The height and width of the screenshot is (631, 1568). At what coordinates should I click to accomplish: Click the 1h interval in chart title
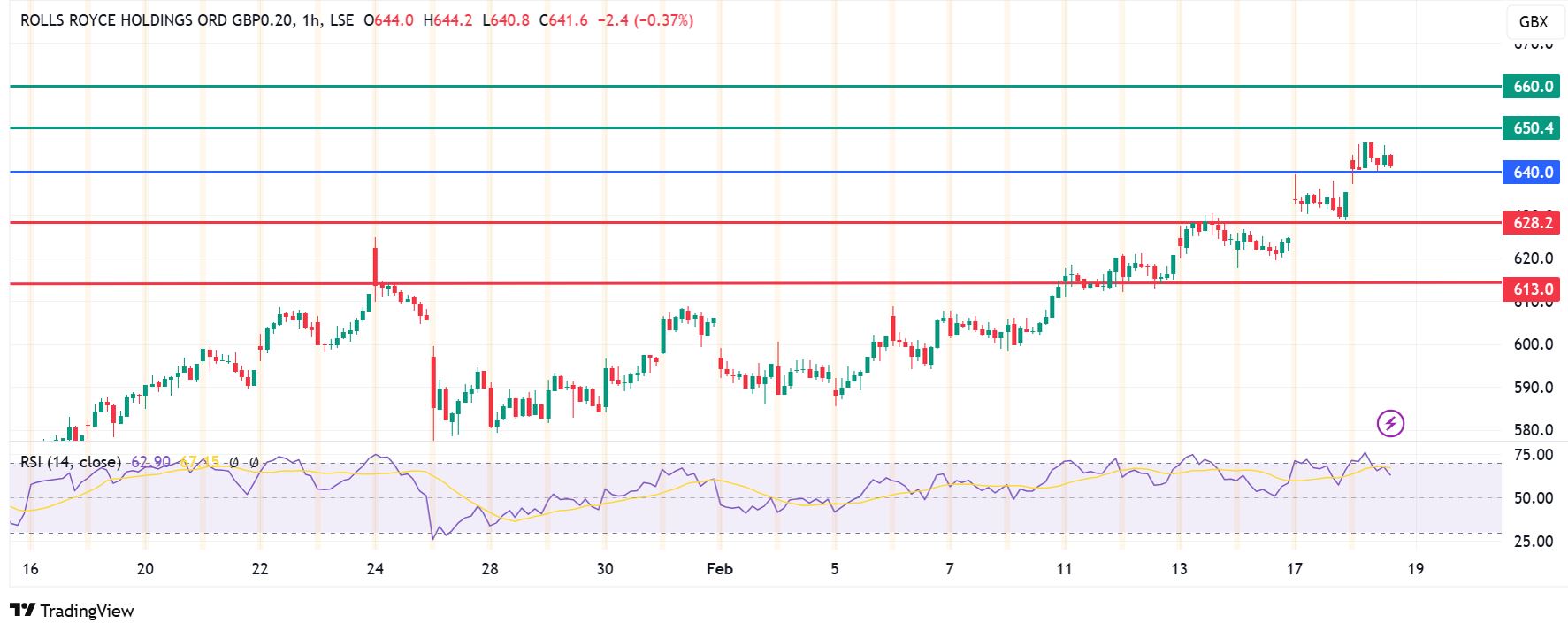click(310, 20)
